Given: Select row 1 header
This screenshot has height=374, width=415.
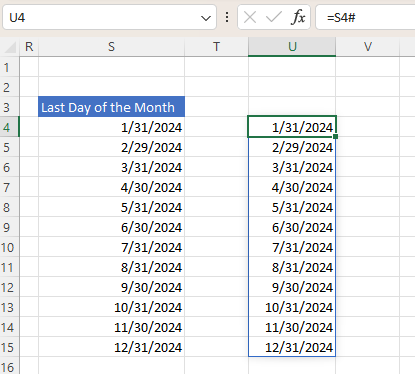Looking at the screenshot, I should click(x=10, y=67).
